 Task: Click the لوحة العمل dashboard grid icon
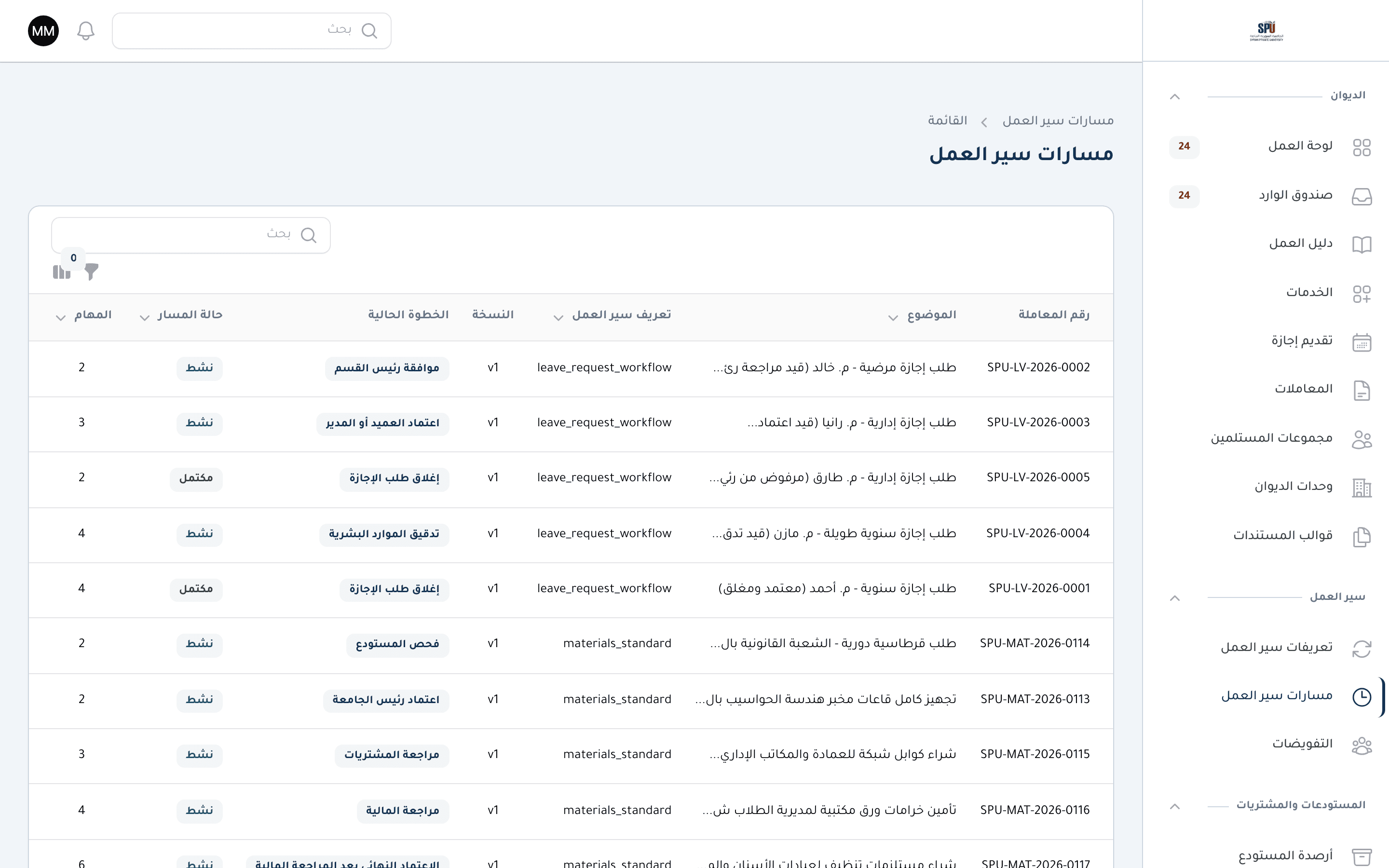[1362, 147]
